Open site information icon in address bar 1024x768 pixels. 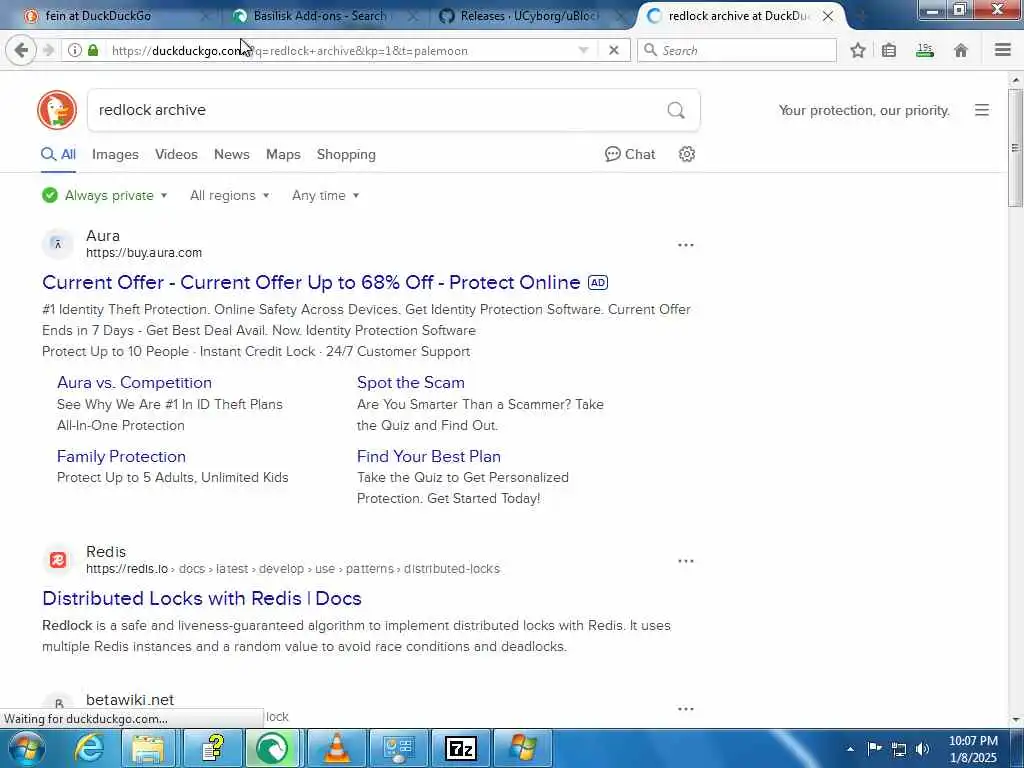[x=74, y=50]
